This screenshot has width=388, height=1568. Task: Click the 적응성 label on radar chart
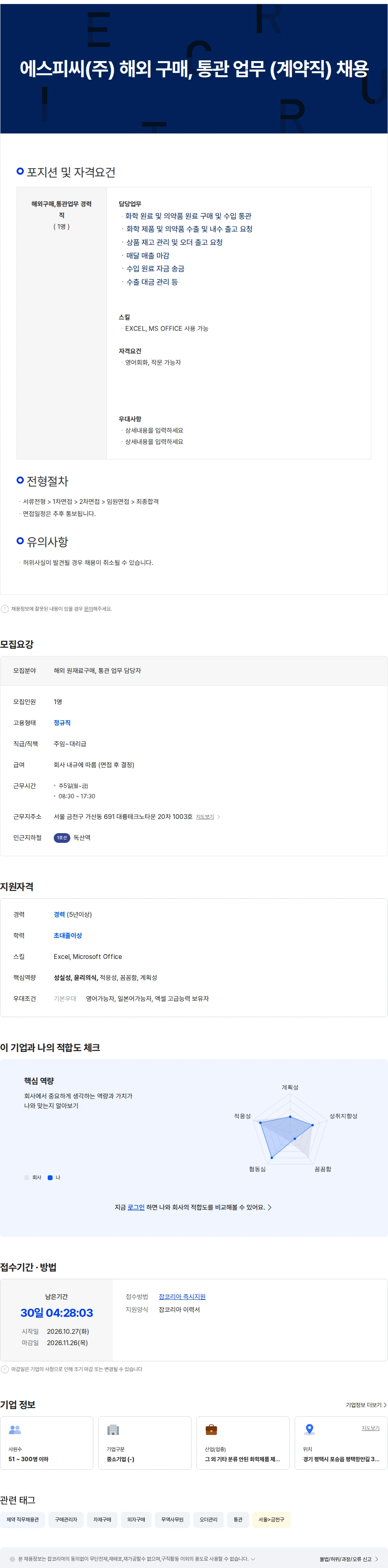(x=242, y=1116)
